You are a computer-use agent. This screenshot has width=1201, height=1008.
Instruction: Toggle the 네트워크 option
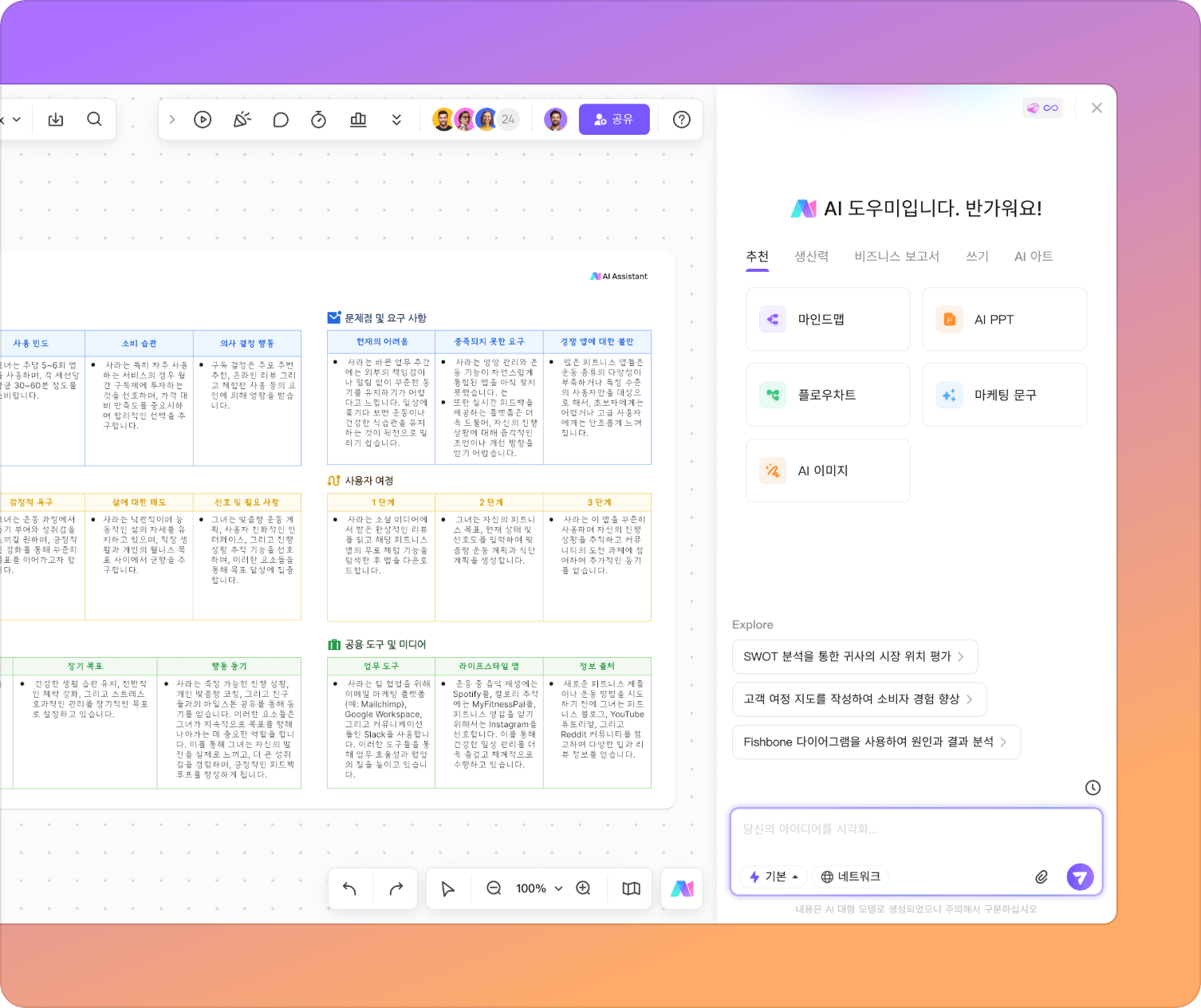[x=850, y=876]
